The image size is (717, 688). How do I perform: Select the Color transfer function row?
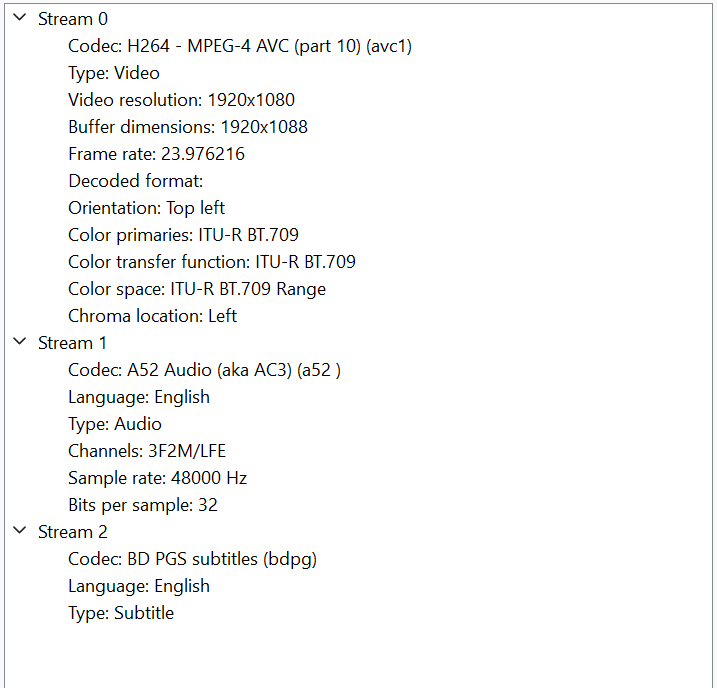tap(212, 262)
